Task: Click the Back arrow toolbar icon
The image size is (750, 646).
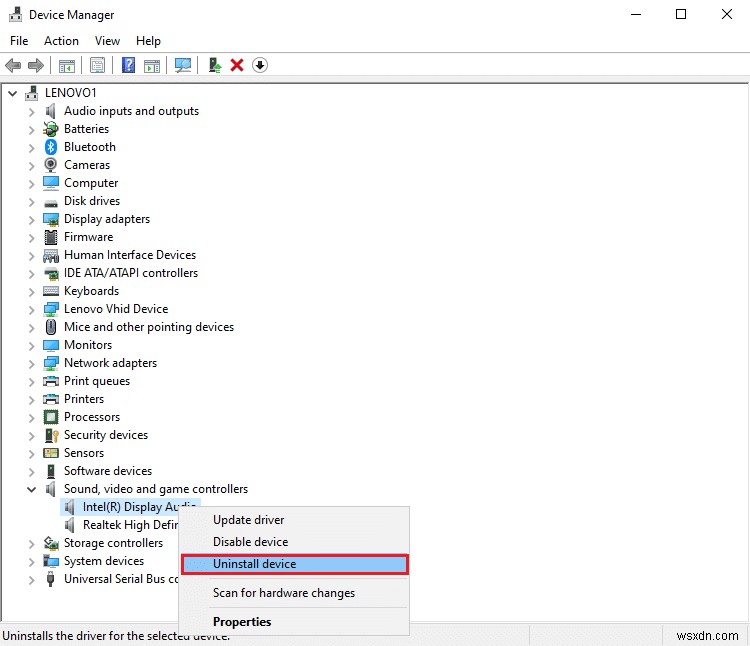Action: pos(13,65)
